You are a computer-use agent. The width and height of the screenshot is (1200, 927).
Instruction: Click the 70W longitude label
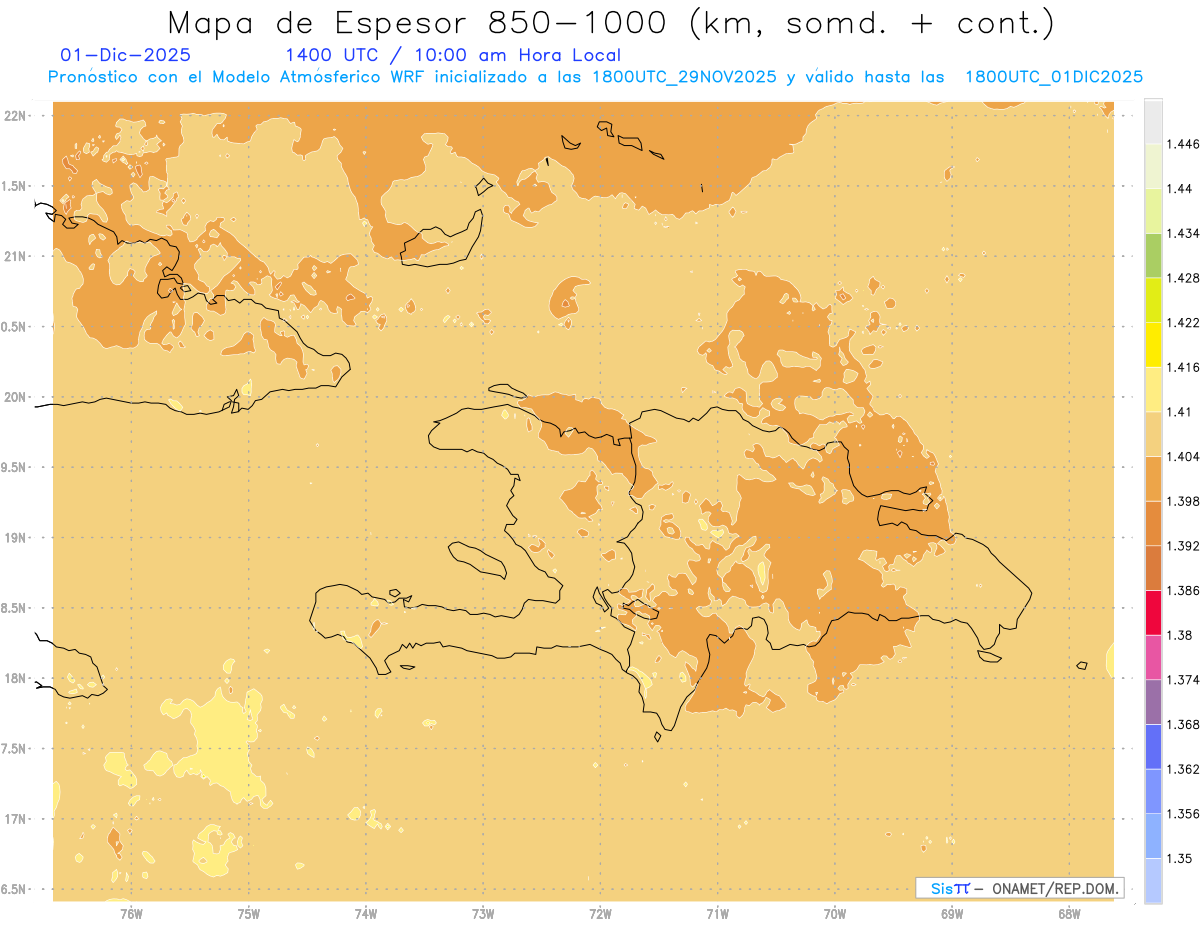coord(835,913)
